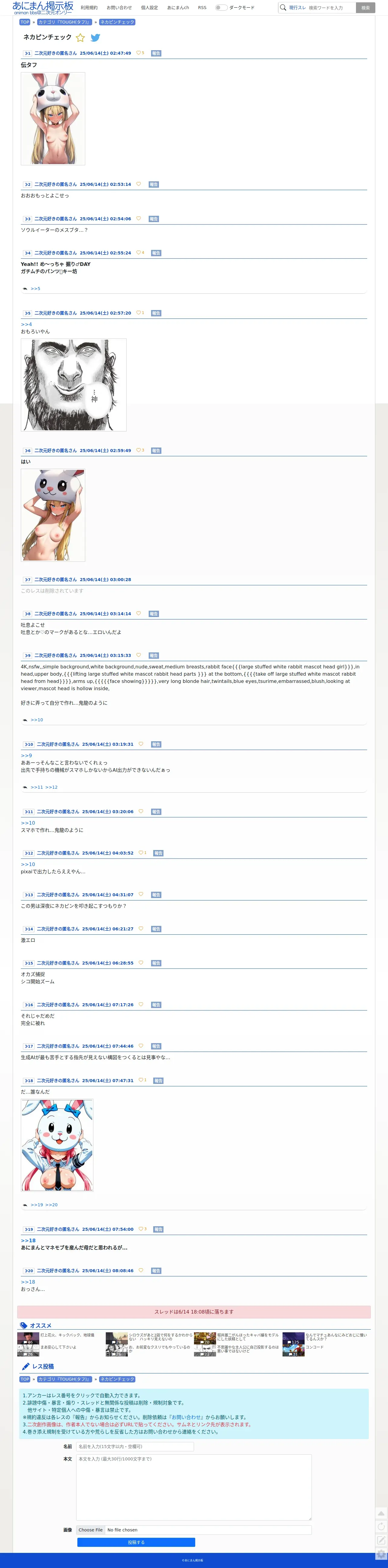The image size is (388, 1568).
Task: Click the 名前 name input field
Action: point(134,1446)
